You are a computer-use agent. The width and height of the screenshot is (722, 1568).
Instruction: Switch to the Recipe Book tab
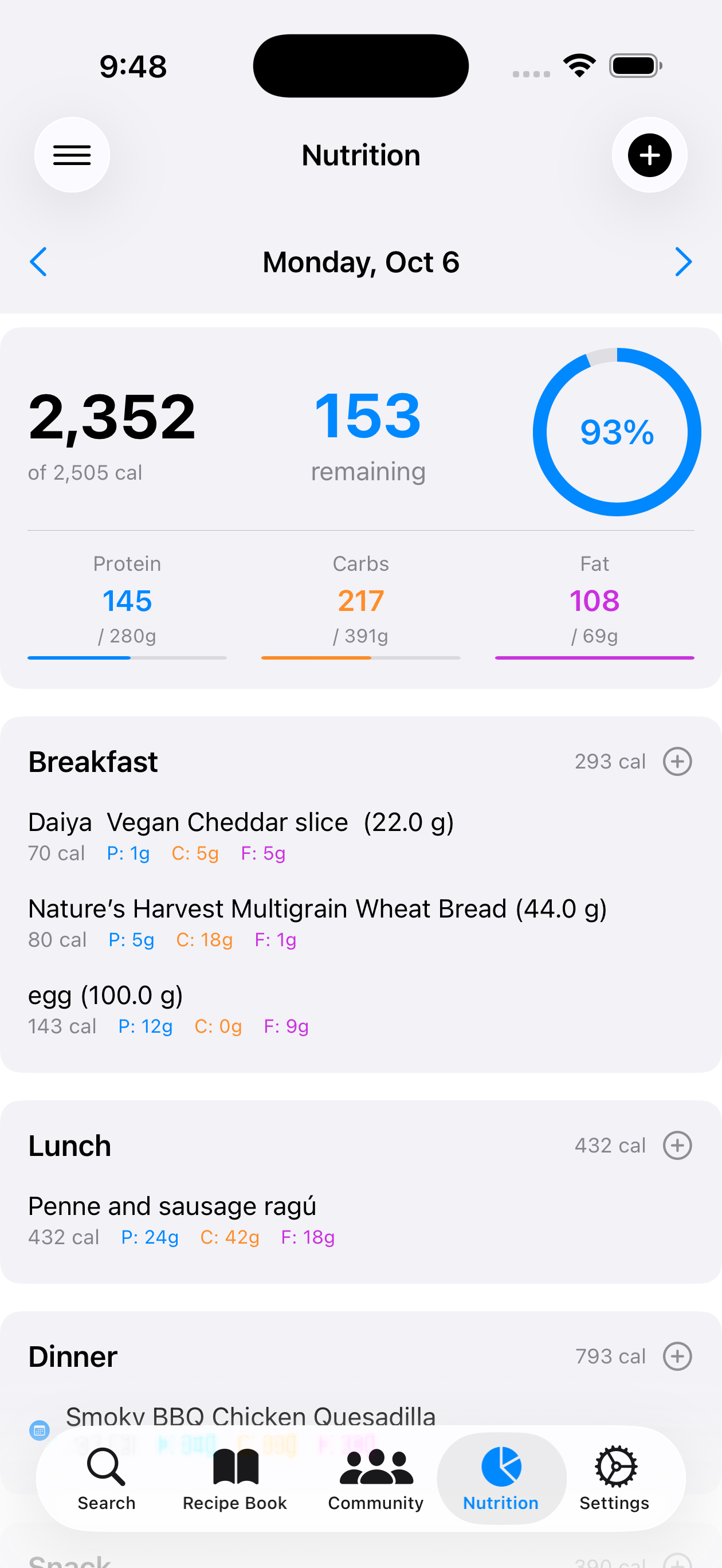(235, 1479)
